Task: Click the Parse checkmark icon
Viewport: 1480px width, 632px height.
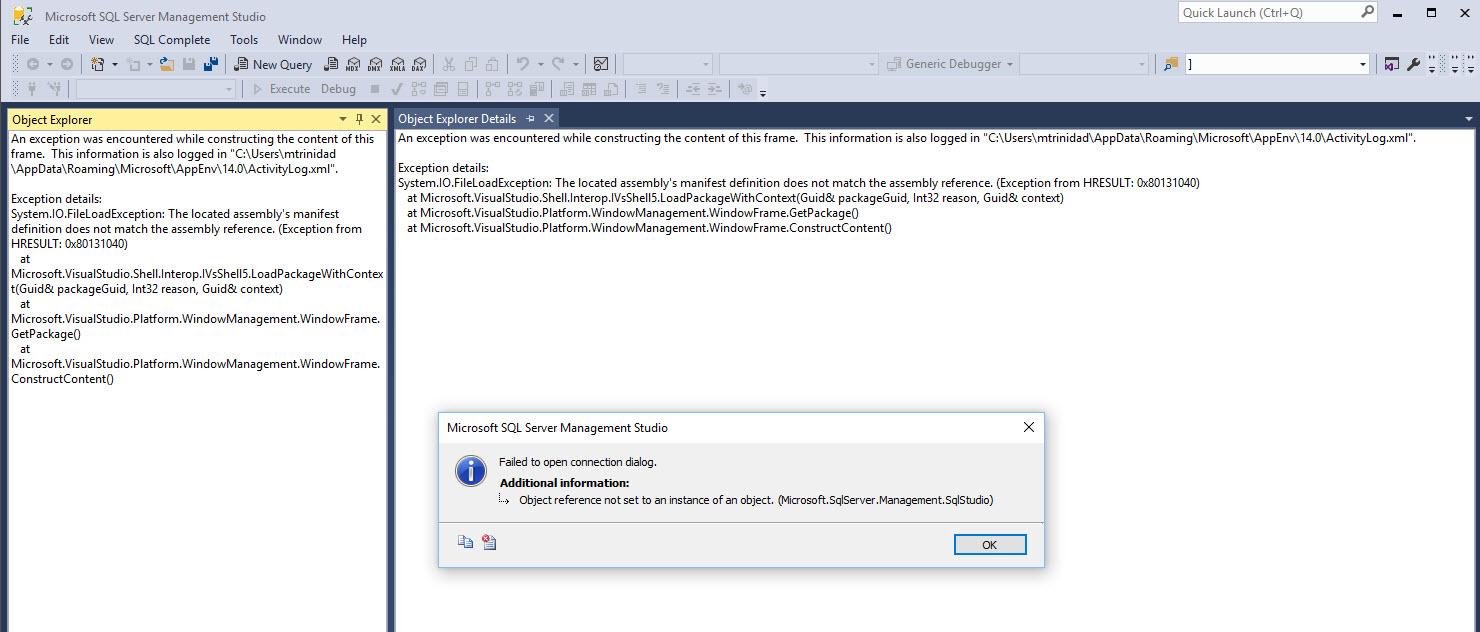Action: pos(397,89)
